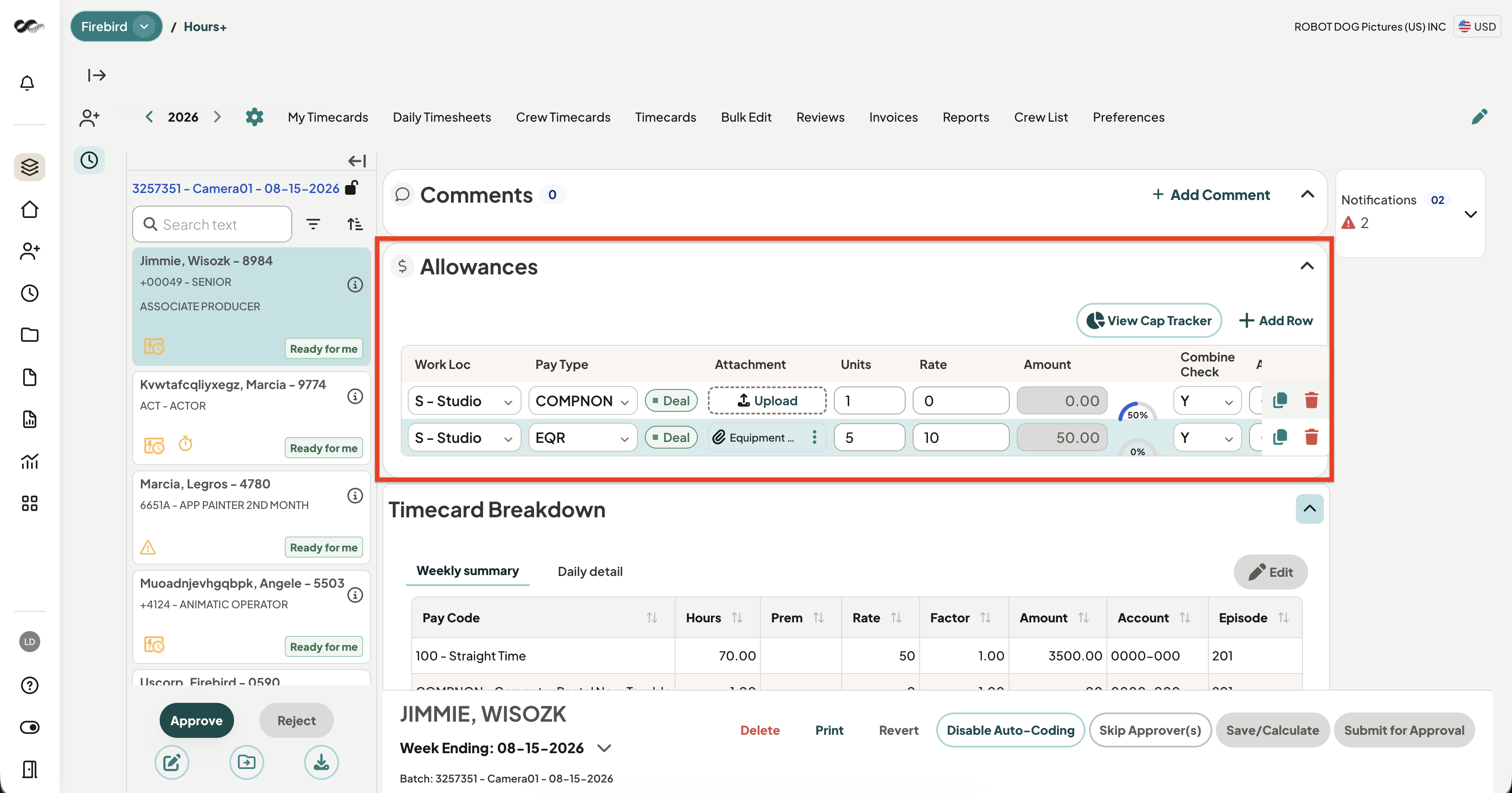Click Add Row in Allowances
The height and width of the screenshot is (793, 1512).
pyautogui.click(x=1275, y=320)
